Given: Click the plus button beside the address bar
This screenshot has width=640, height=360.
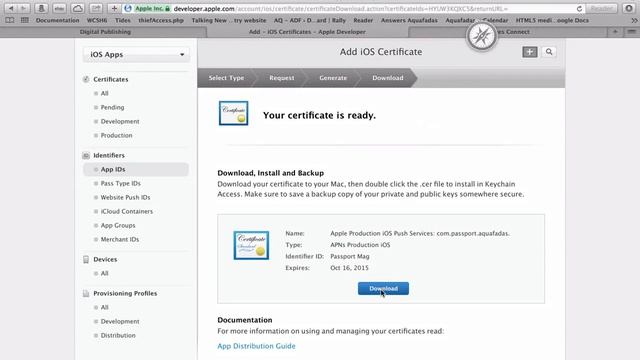Looking at the screenshot, I should click(x=114, y=8).
